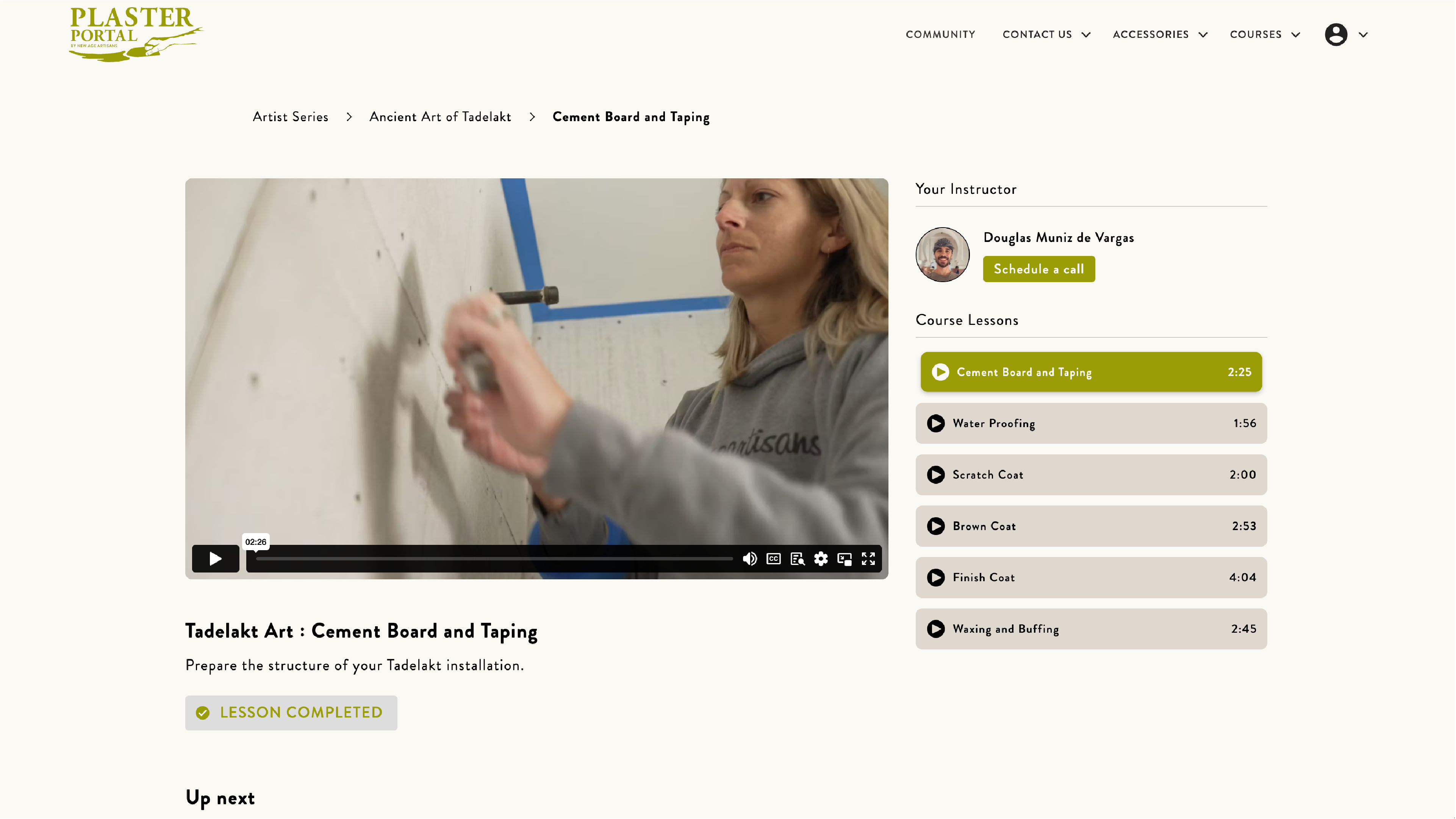1456x819 pixels.
Task: Toggle closed captions CC icon
Action: 773,558
